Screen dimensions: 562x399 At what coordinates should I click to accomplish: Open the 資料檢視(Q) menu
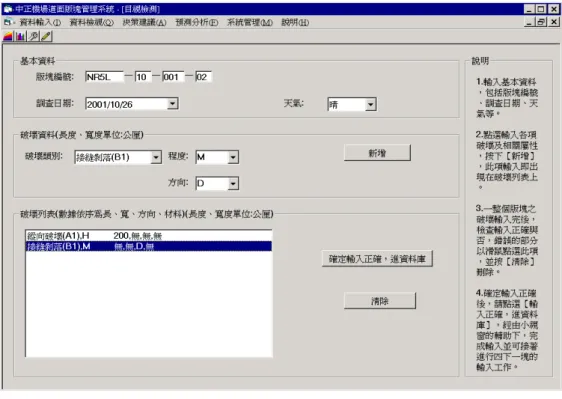point(91,23)
